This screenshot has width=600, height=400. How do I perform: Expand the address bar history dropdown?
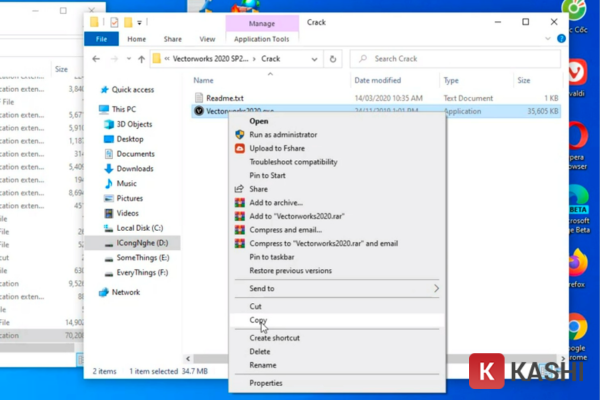coord(314,59)
